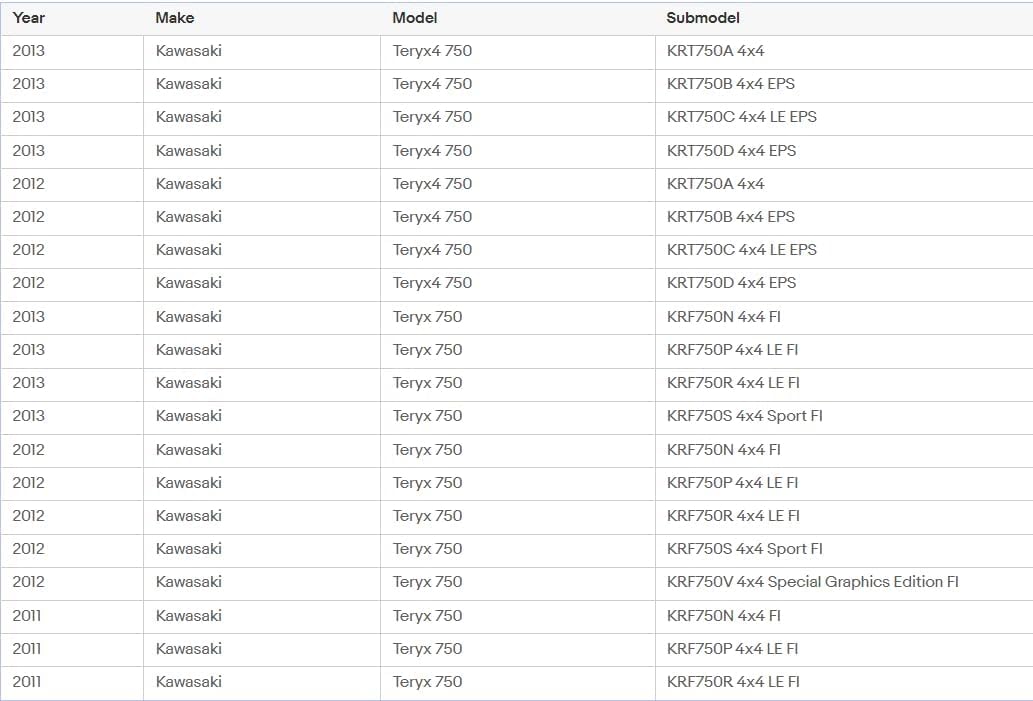The height and width of the screenshot is (701, 1033).
Task: Click the Make column header
Action: pos(175,18)
